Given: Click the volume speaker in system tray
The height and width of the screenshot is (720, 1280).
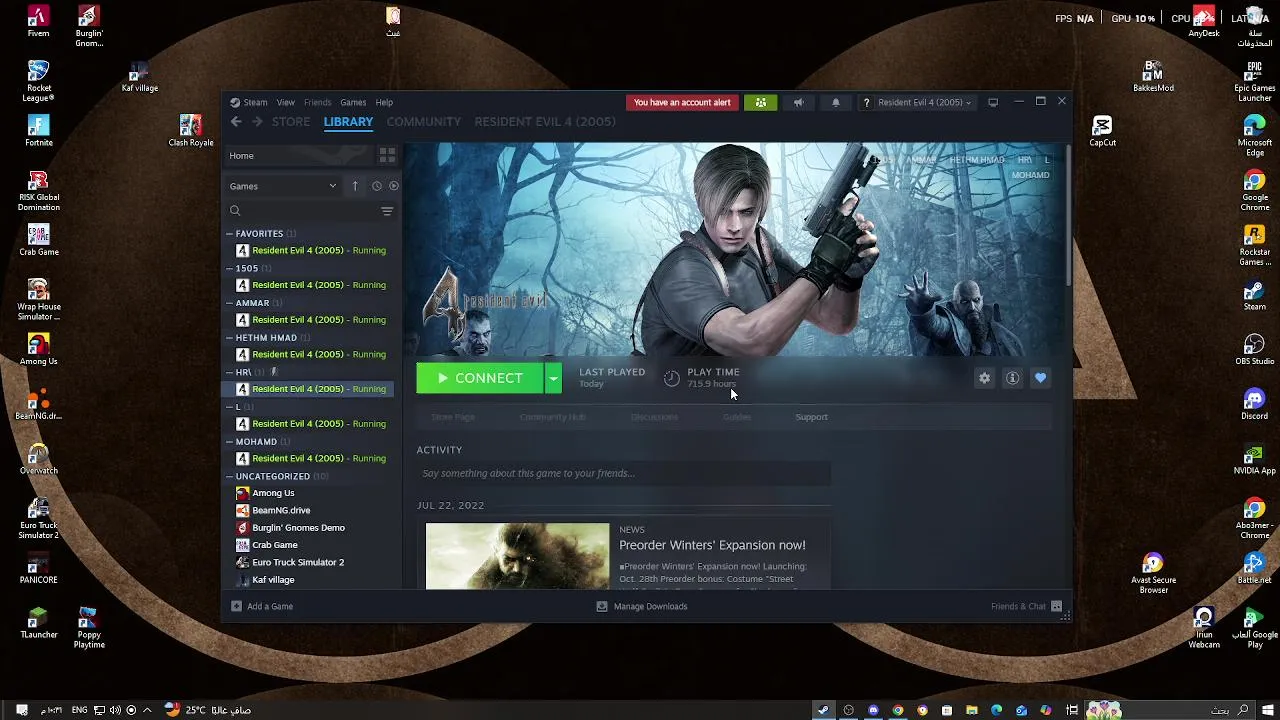Looking at the screenshot, I should pos(115,710).
